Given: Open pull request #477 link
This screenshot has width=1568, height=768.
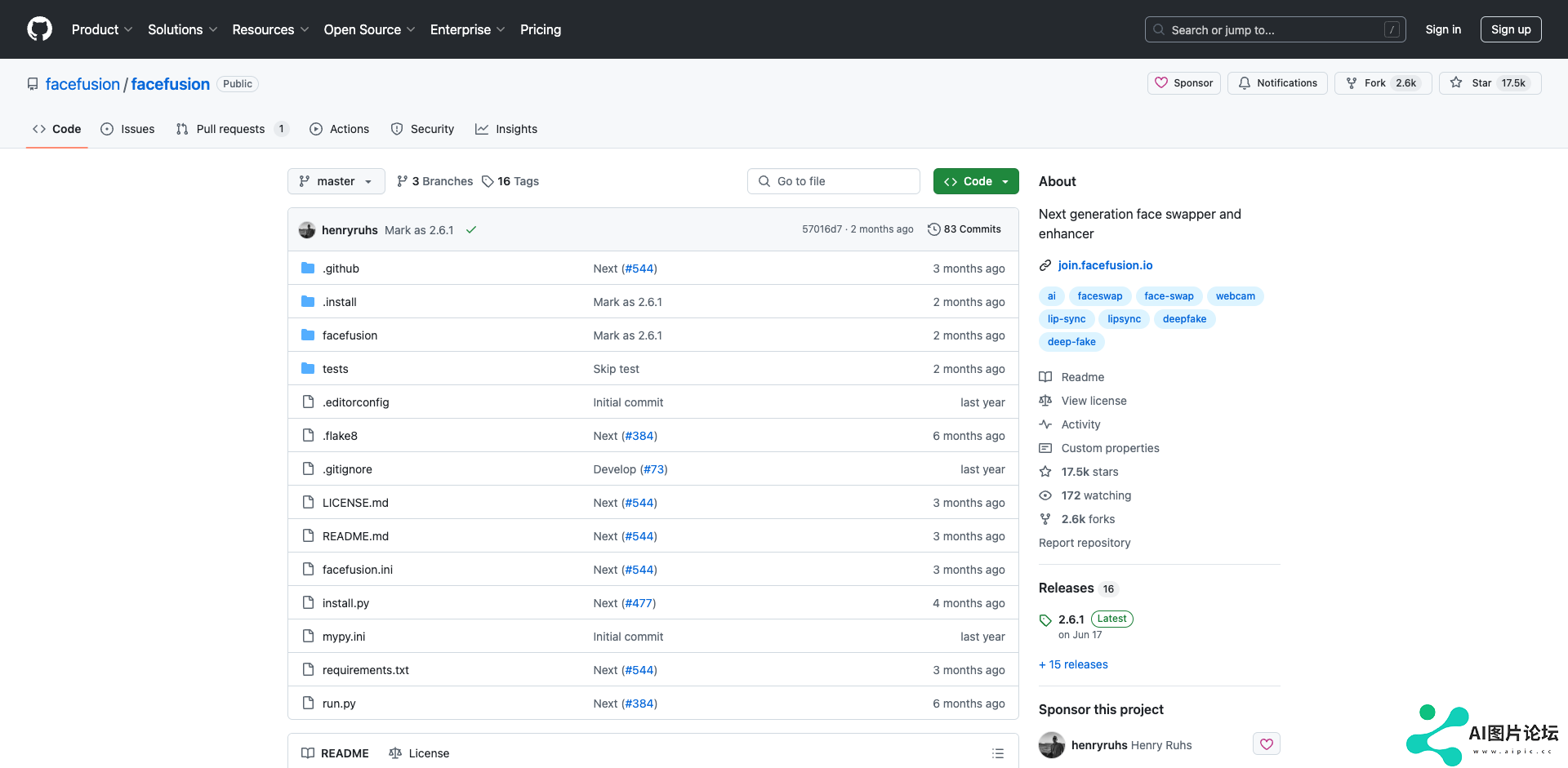Looking at the screenshot, I should [639, 603].
